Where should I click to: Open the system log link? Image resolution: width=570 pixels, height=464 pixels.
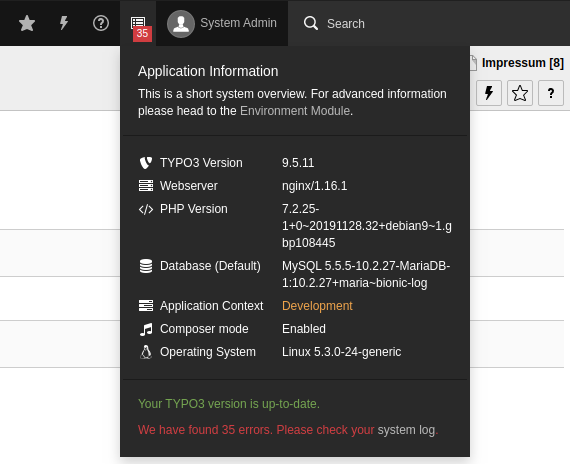406,430
